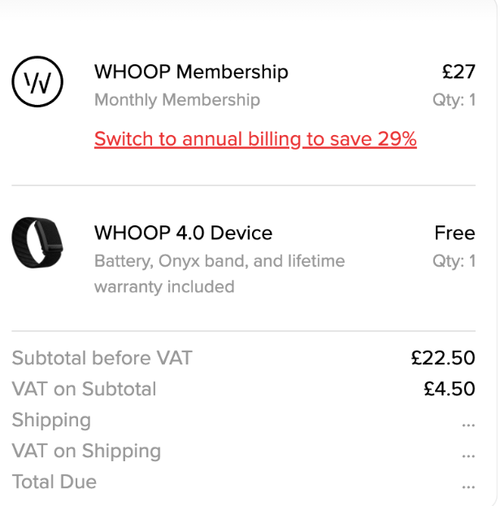Viewport: 500px width, 506px height.
Task: Click the Shipping row label
Action: tap(51, 420)
